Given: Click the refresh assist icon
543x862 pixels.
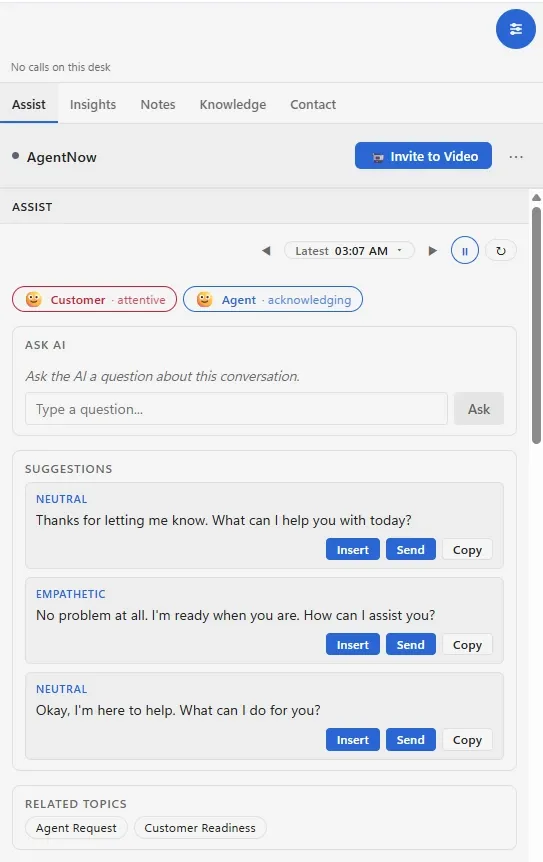Looking at the screenshot, I should (501, 251).
